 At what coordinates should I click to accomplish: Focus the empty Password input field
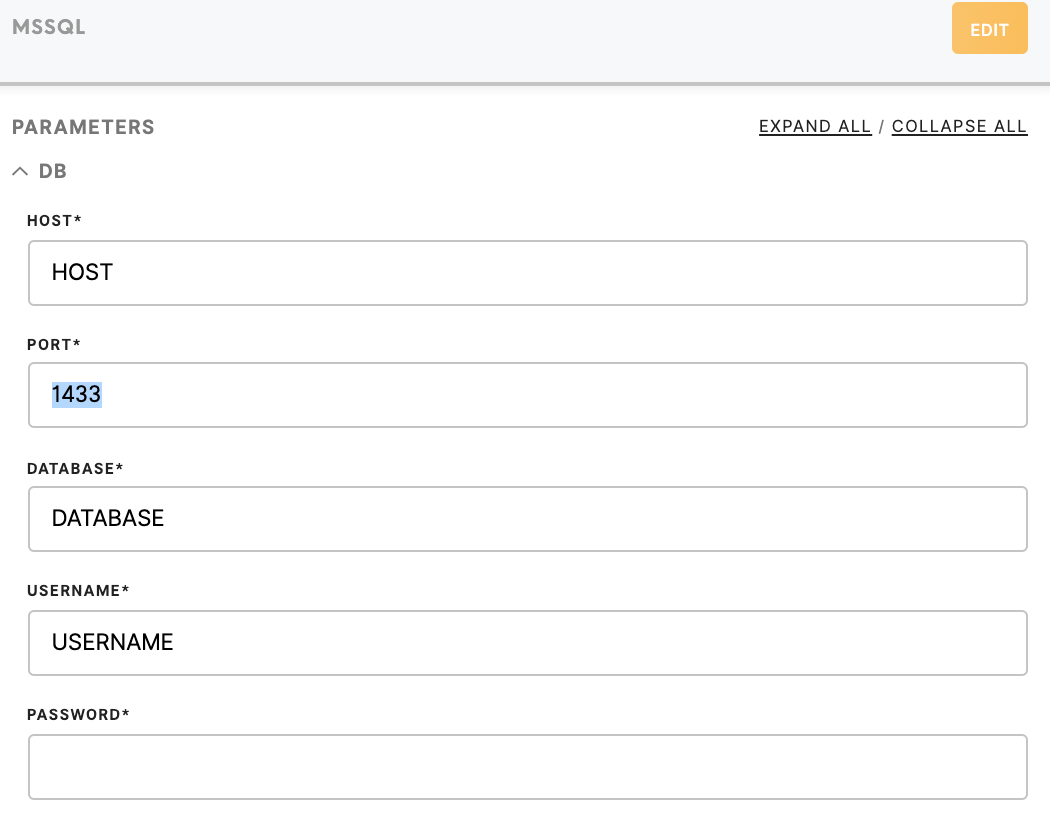pos(528,766)
